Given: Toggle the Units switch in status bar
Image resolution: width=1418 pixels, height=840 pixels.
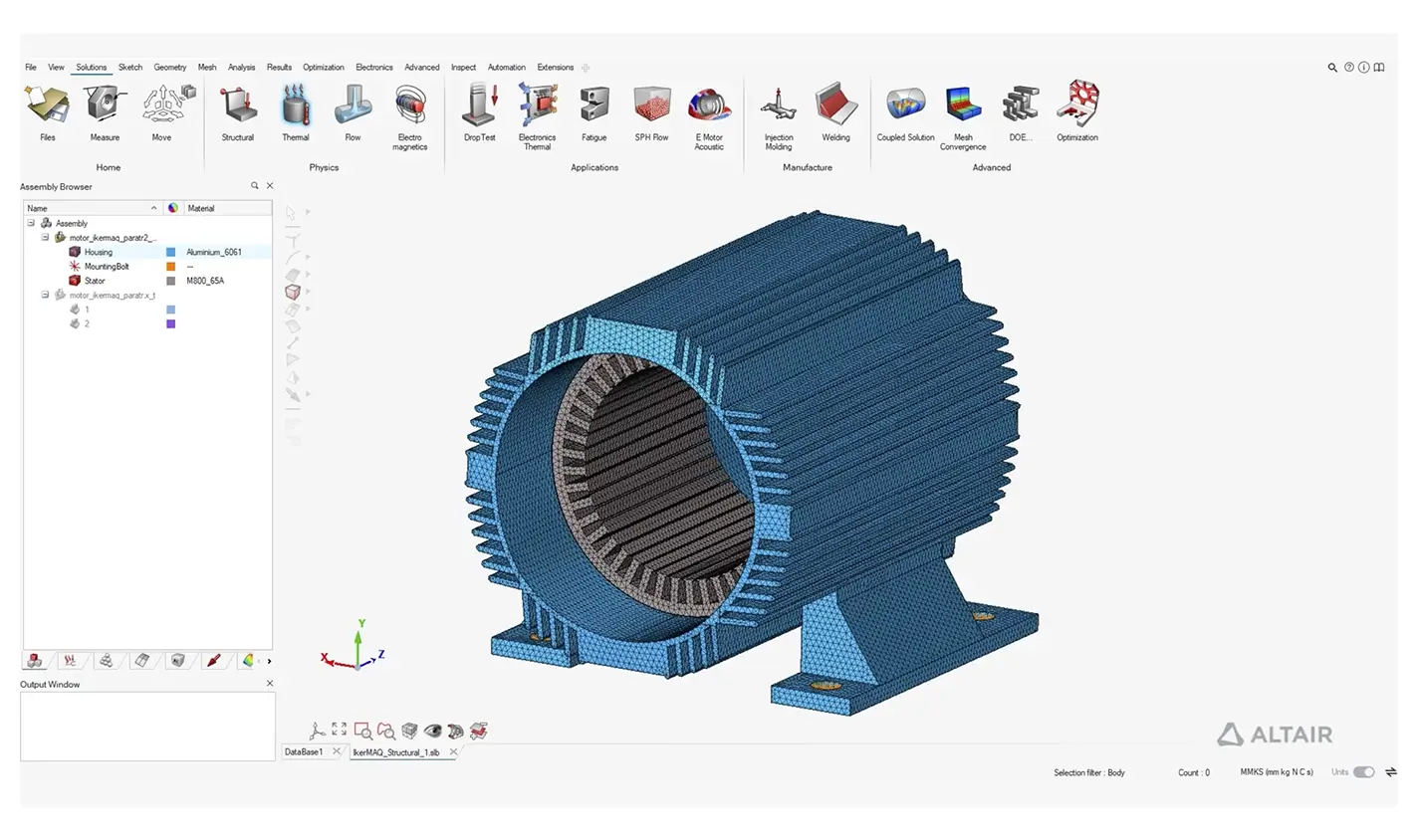Looking at the screenshot, I should 1363,772.
